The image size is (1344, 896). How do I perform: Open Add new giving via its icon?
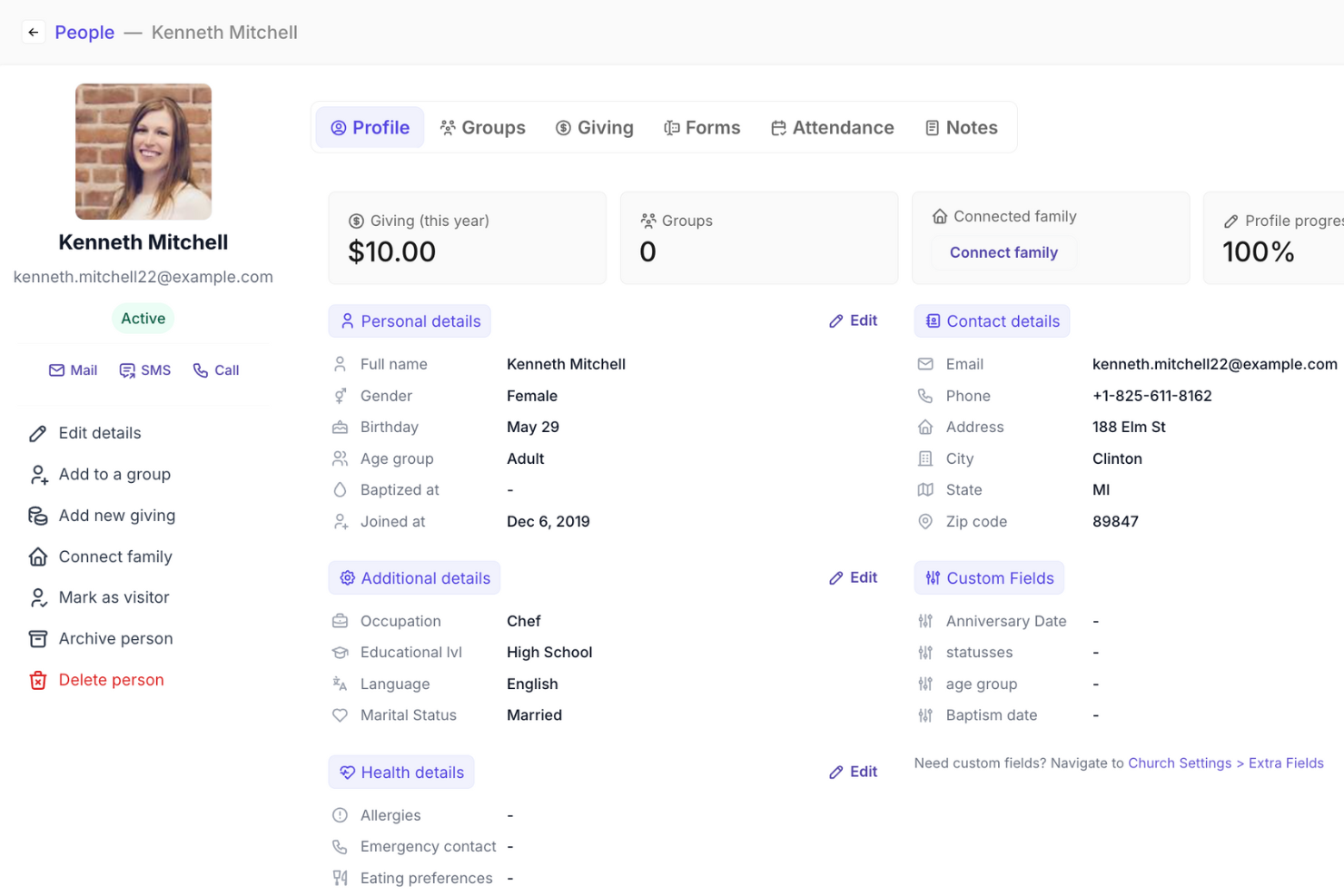tap(37, 515)
